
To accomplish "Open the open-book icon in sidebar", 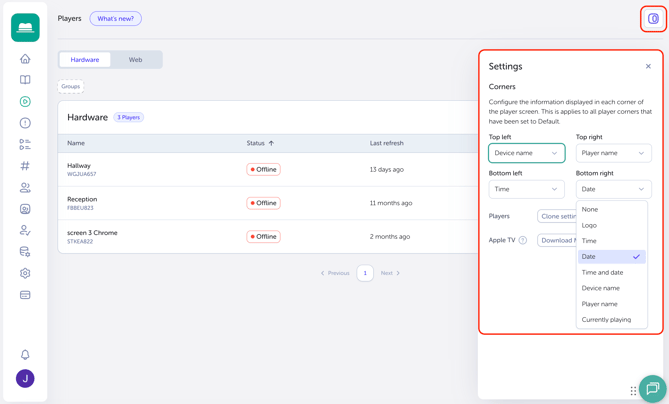I will tap(25, 80).
